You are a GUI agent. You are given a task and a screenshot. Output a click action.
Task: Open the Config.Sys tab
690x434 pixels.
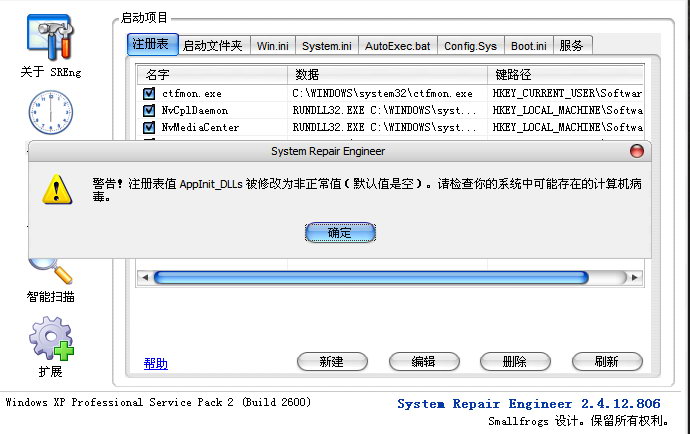point(470,46)
